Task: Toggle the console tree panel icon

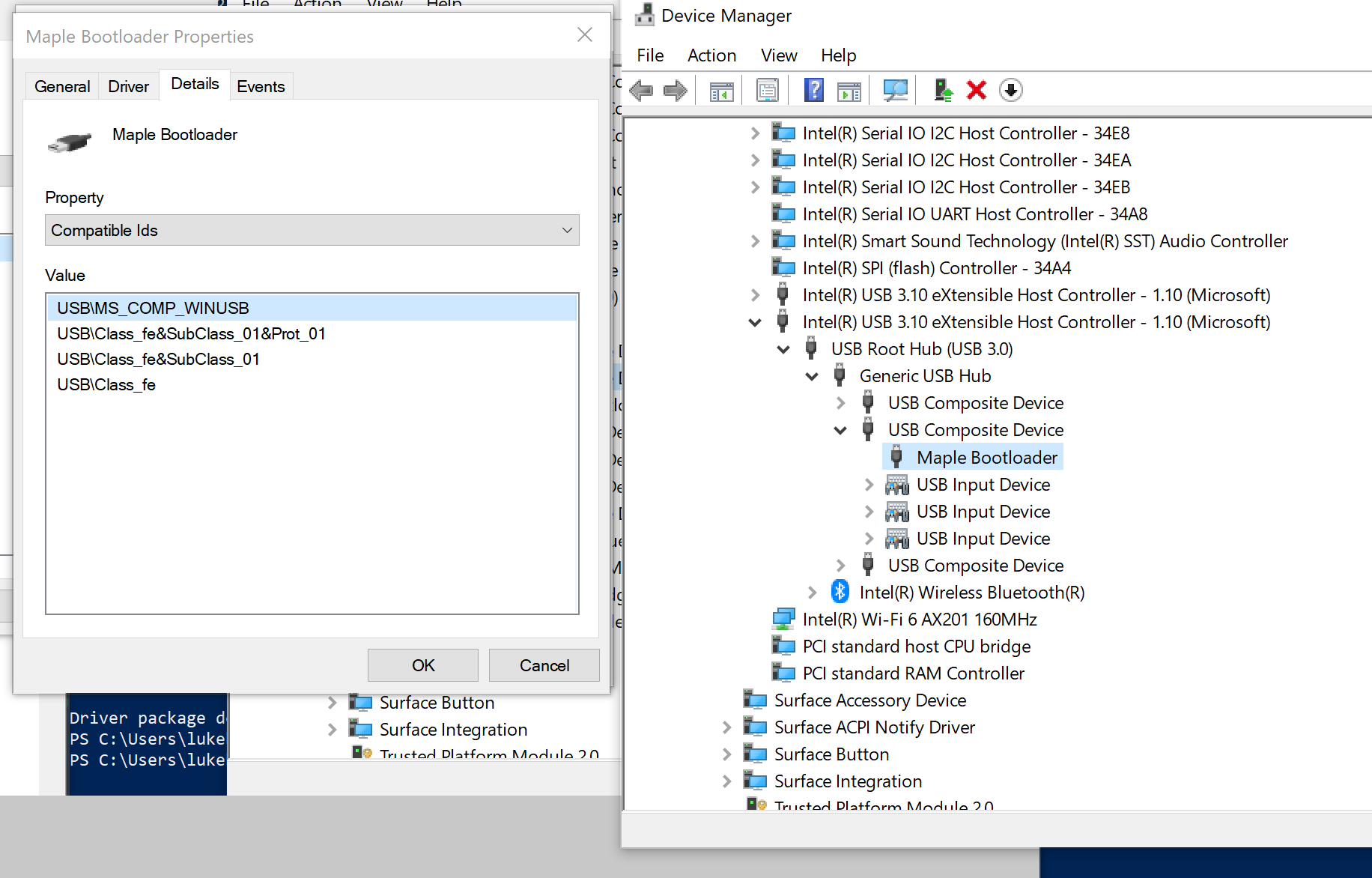Action: click(720, 90)
